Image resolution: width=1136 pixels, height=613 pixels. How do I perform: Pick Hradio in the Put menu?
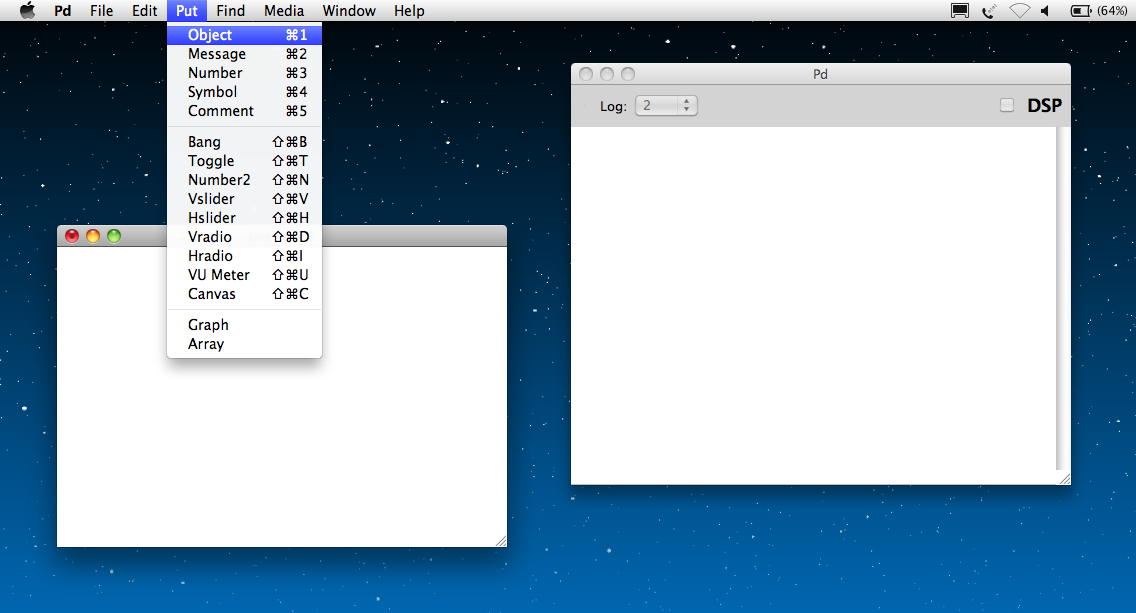[244, 256]
